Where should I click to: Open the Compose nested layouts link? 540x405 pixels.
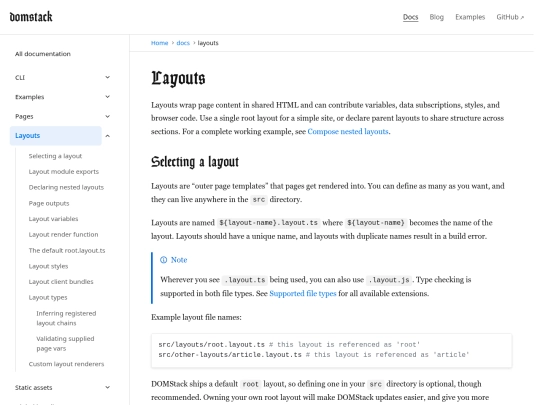[x=348, y=132]
